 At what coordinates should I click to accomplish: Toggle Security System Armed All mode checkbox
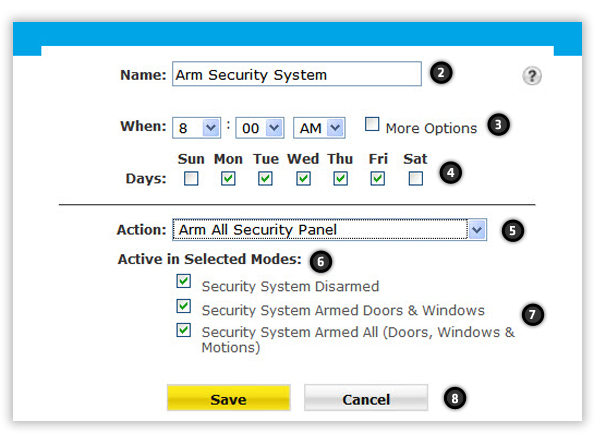[183, 330]
